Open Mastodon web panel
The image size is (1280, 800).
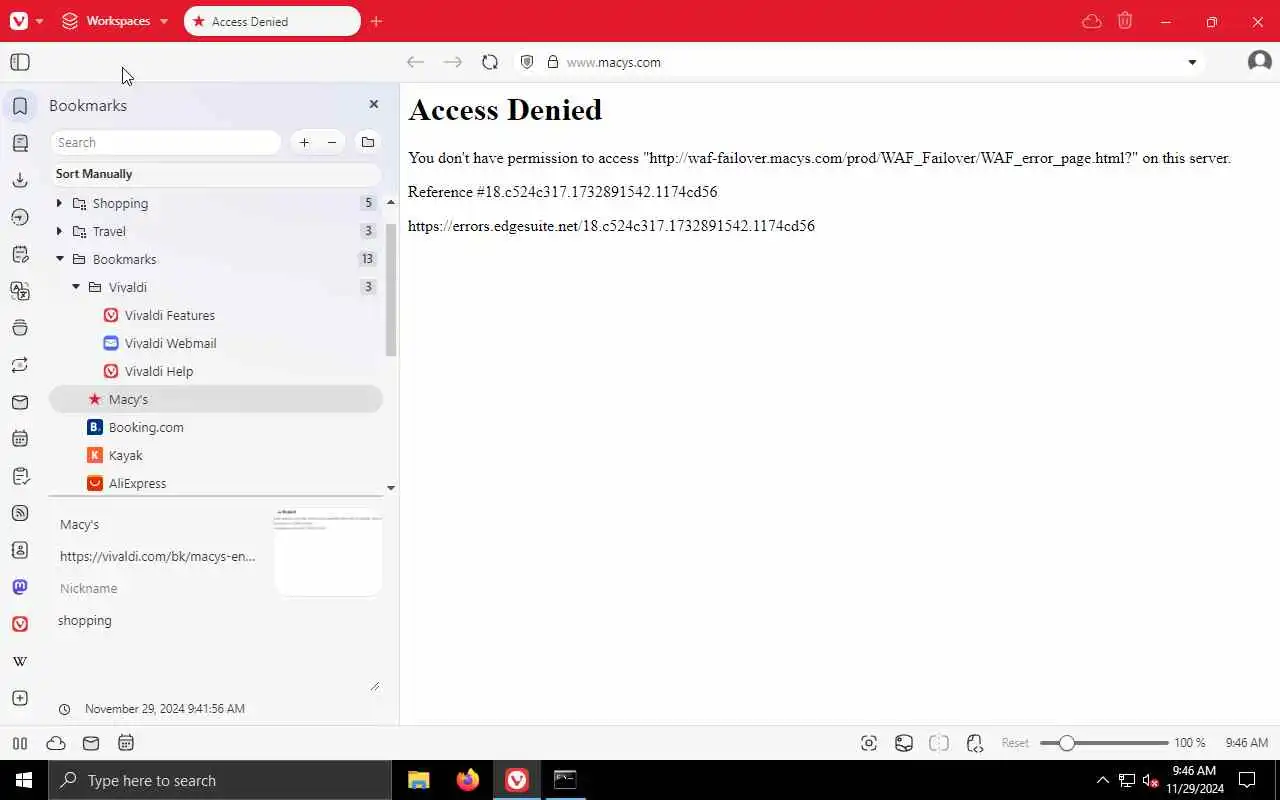tap(20, 587)
